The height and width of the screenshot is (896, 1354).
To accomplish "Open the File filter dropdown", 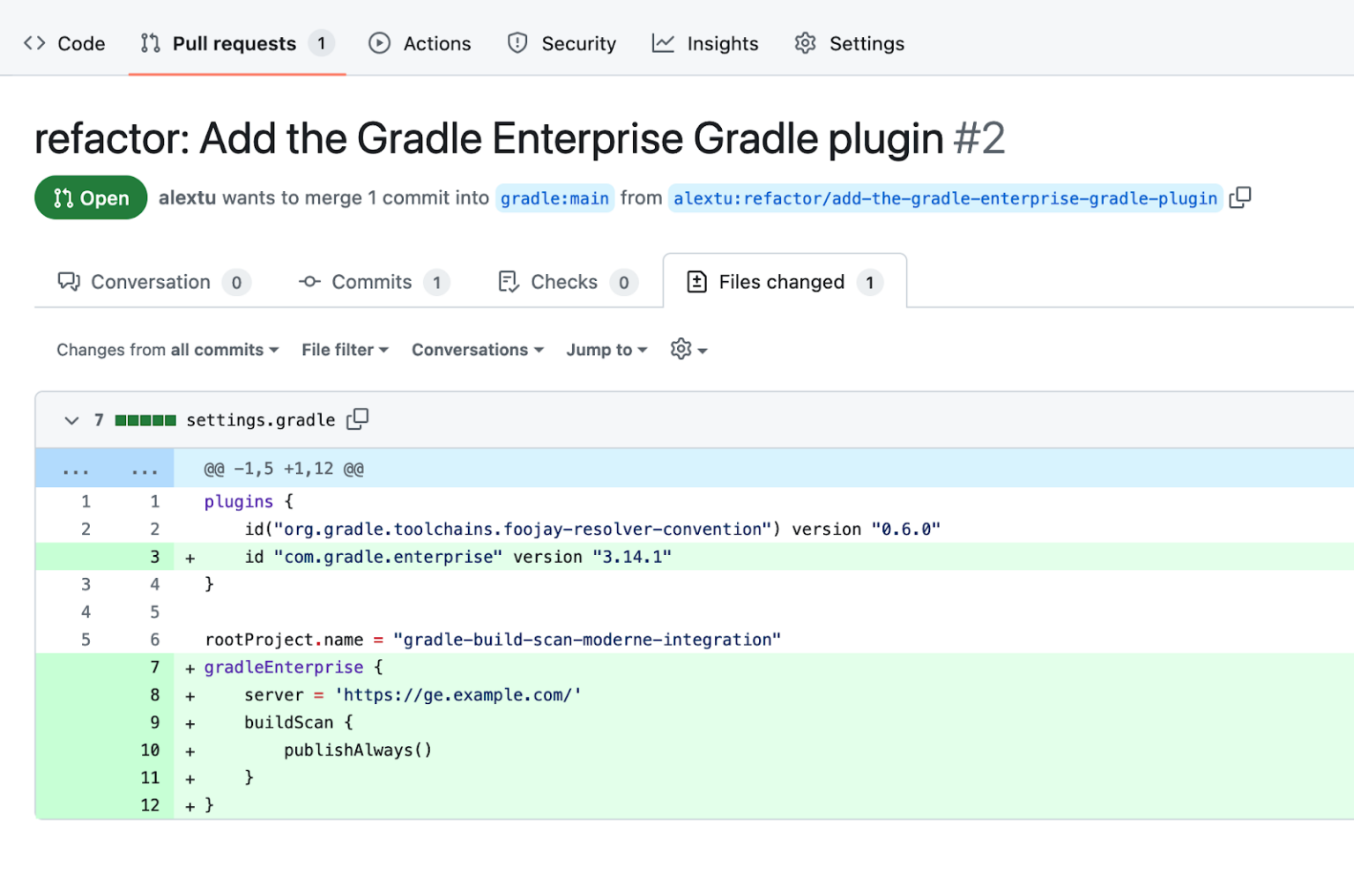I will (345, 350).
